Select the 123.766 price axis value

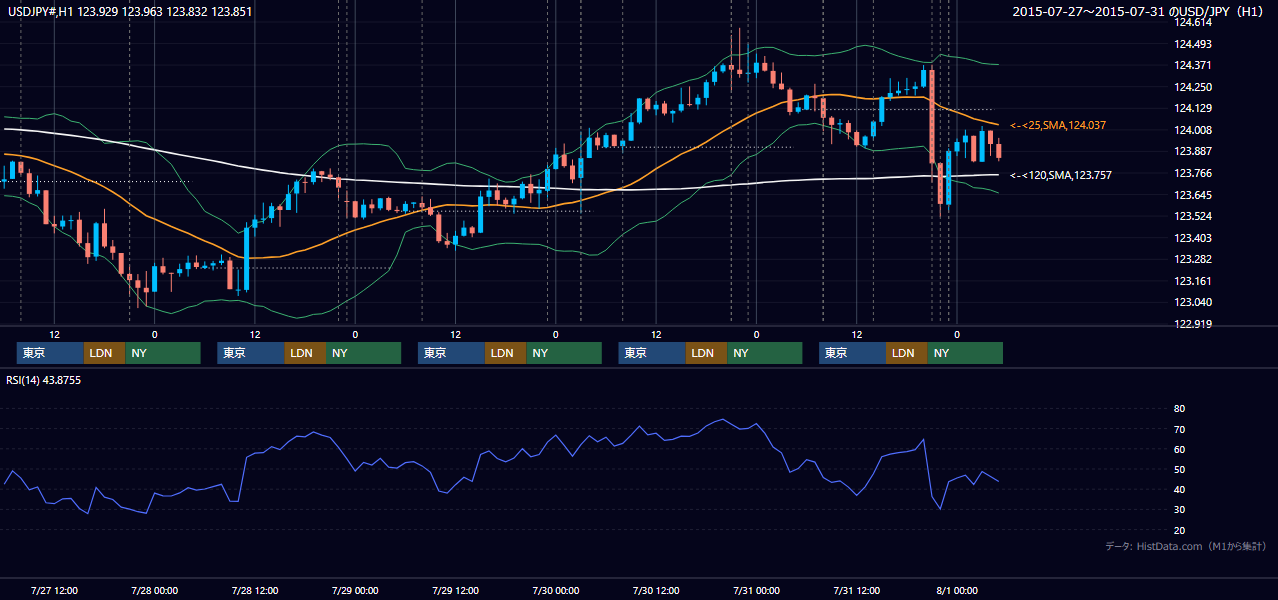(1192, 173)
